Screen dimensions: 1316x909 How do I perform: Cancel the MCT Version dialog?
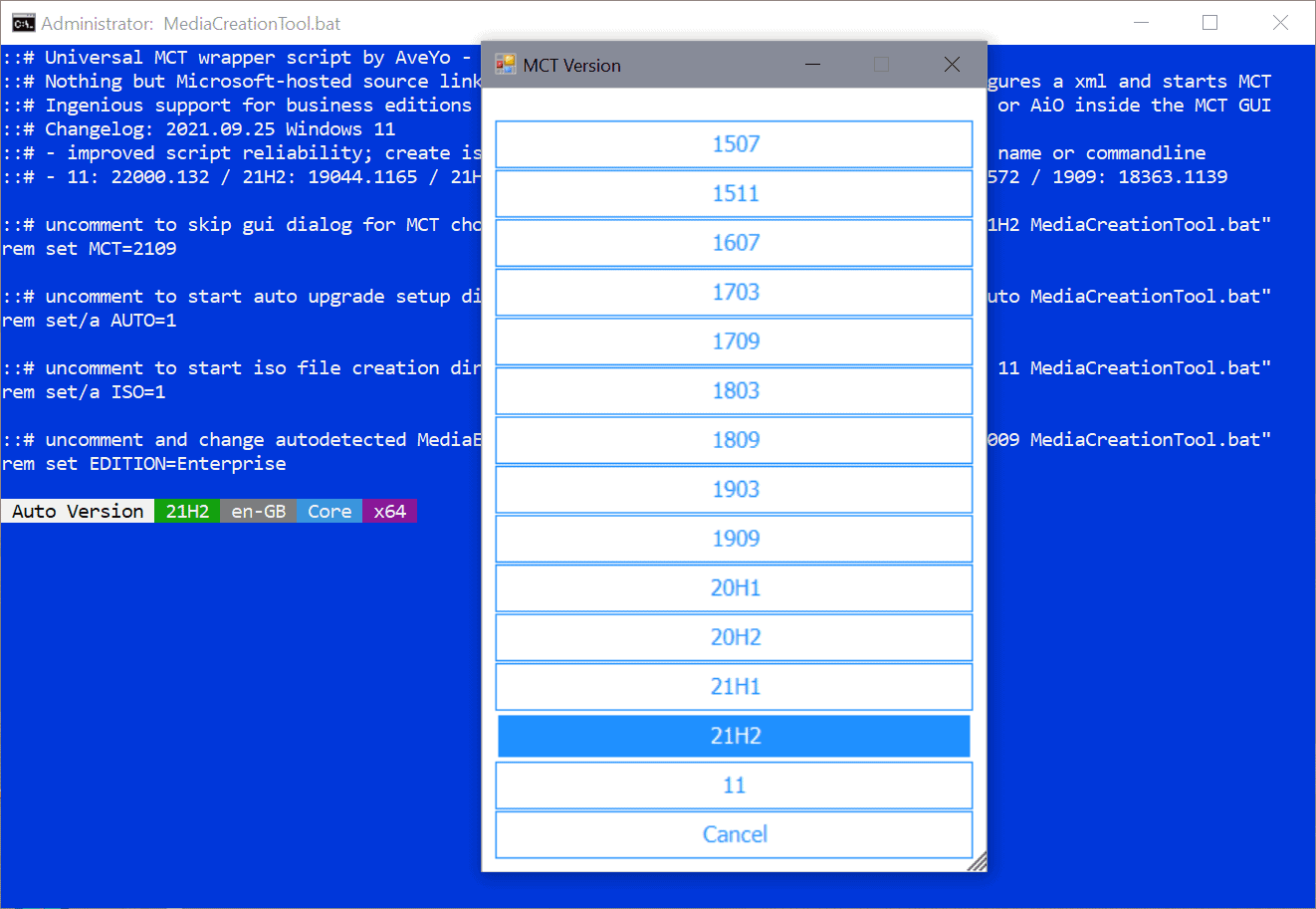734,834
